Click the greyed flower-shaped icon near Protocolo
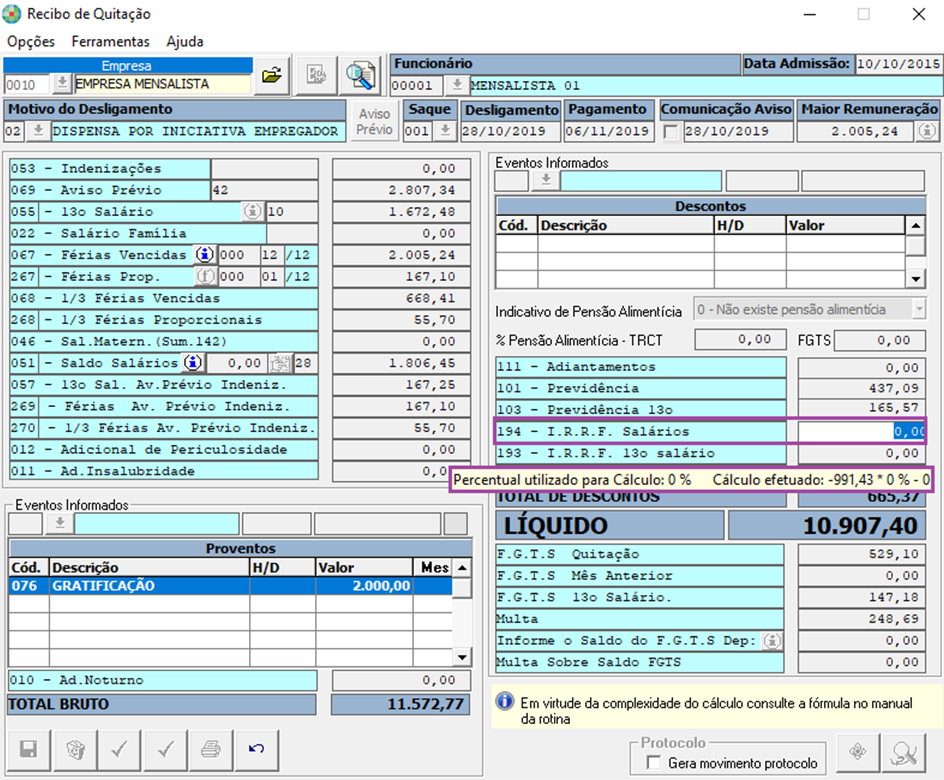This screenshot has height=780, width=944. pyautogui.click(x=857, y=752)
